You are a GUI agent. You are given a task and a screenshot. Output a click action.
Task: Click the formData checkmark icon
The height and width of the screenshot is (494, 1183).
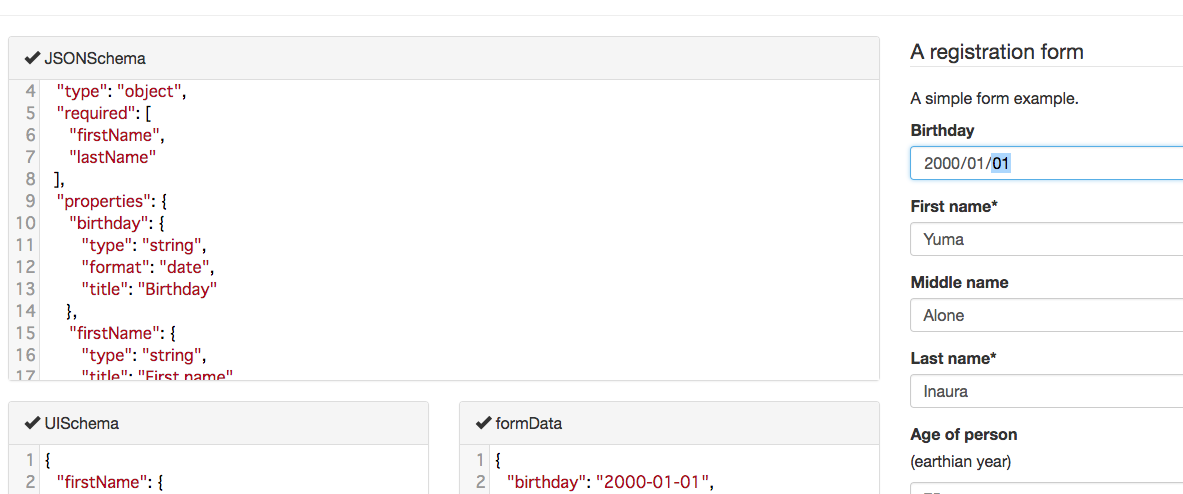484,423
